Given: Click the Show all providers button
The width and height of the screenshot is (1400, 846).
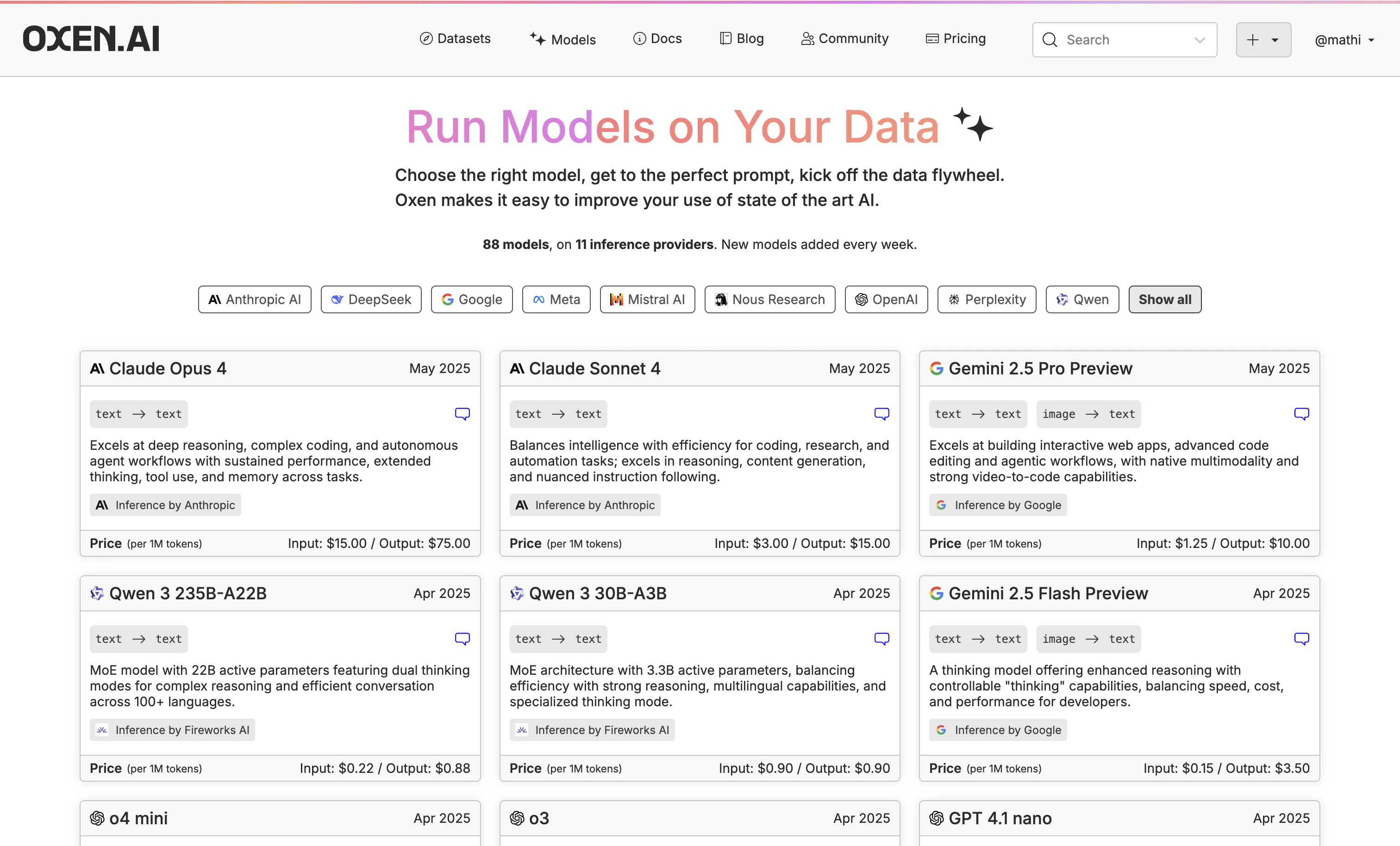Looking at the screenshot, I should (1164, 299).
